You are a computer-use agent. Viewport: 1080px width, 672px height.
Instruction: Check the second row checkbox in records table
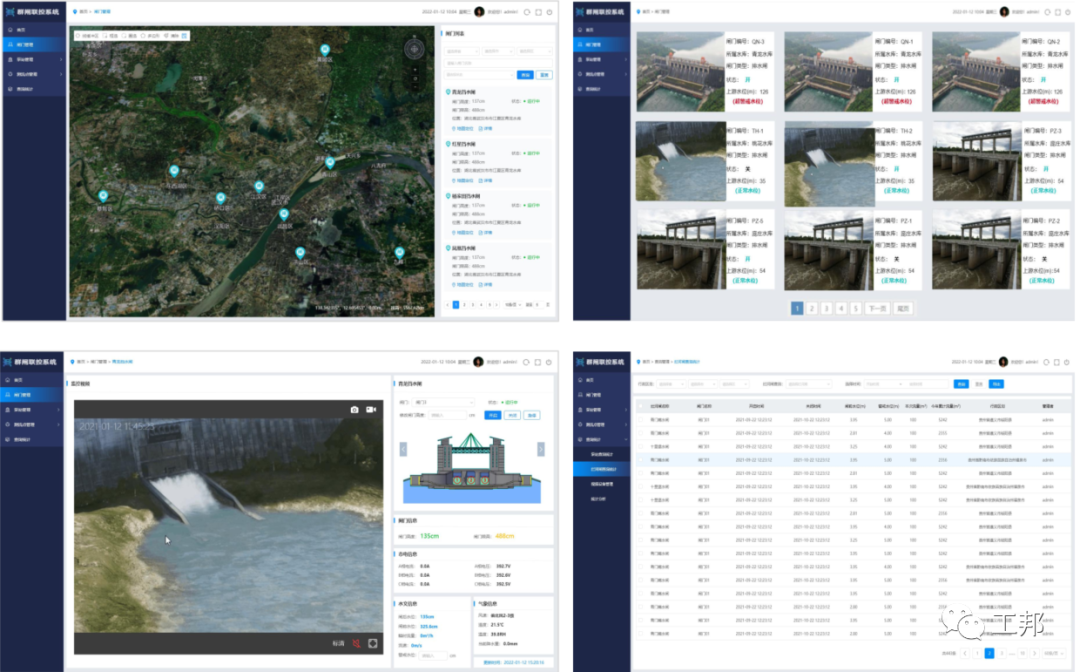click(641, 433)
